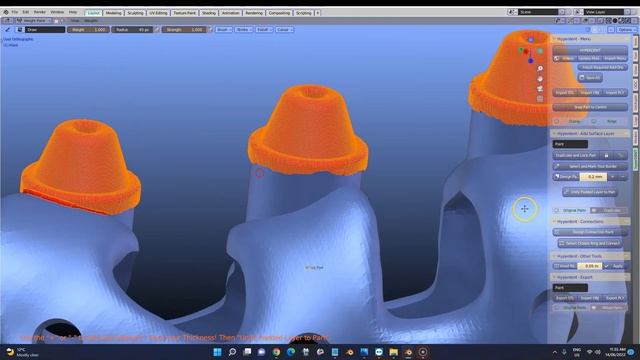This screenshot has width=640, height=360.
Task: Click the HYPERDENT header button
Action: click(x=590, y=50)
